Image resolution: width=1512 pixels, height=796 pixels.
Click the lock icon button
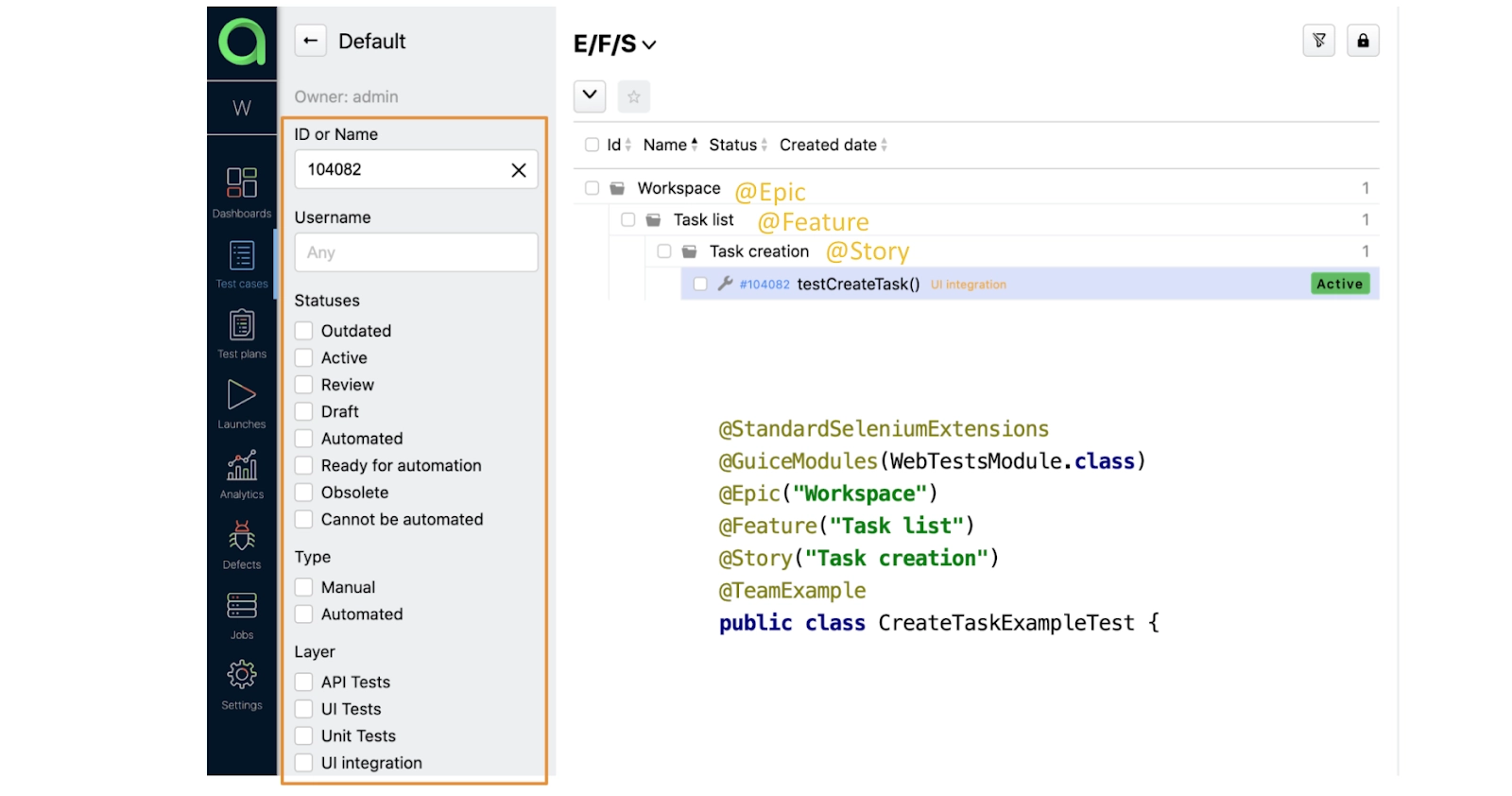pyautogui.click(x=1363, y=41)
